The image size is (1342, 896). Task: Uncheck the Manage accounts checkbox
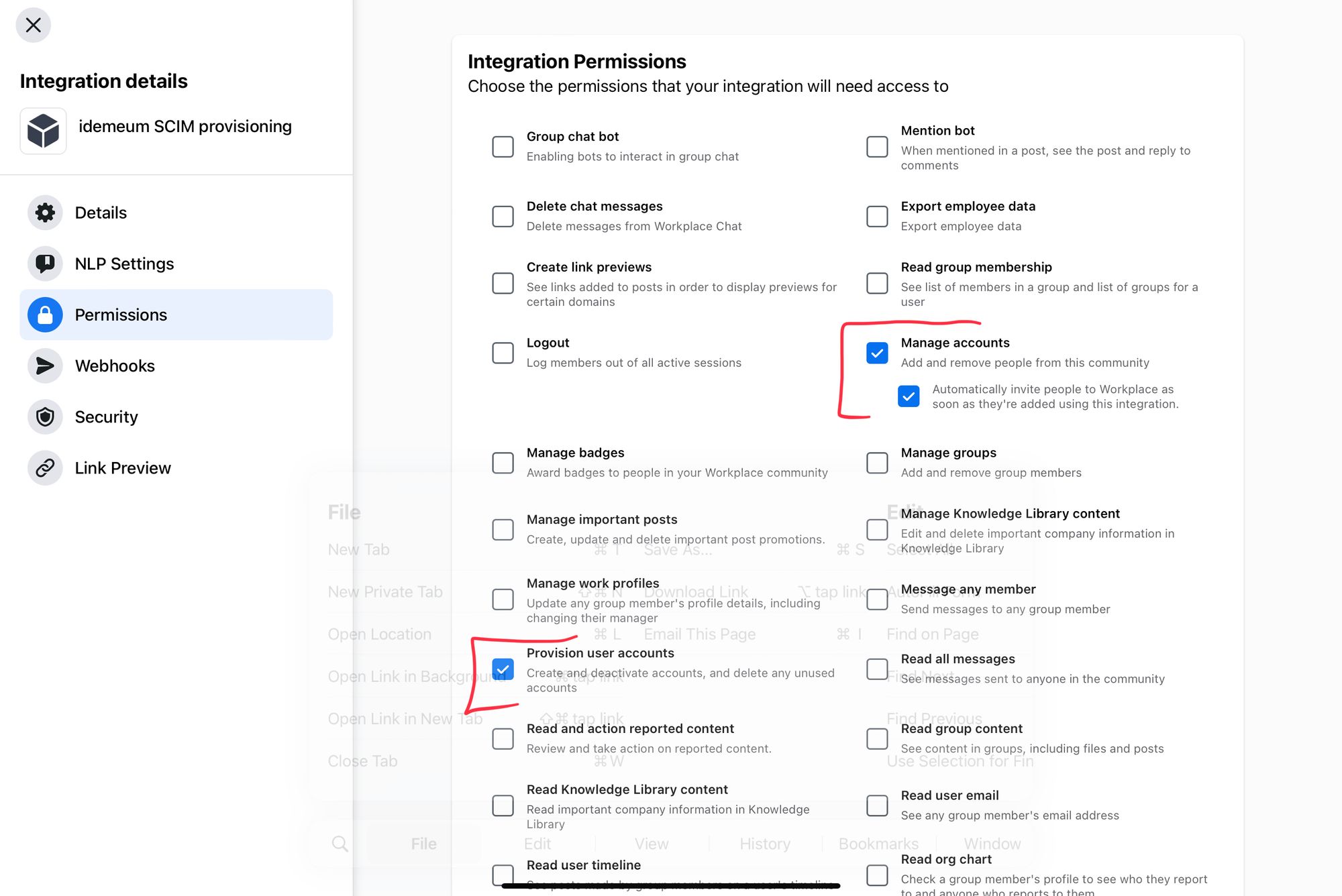click(877, 353)
